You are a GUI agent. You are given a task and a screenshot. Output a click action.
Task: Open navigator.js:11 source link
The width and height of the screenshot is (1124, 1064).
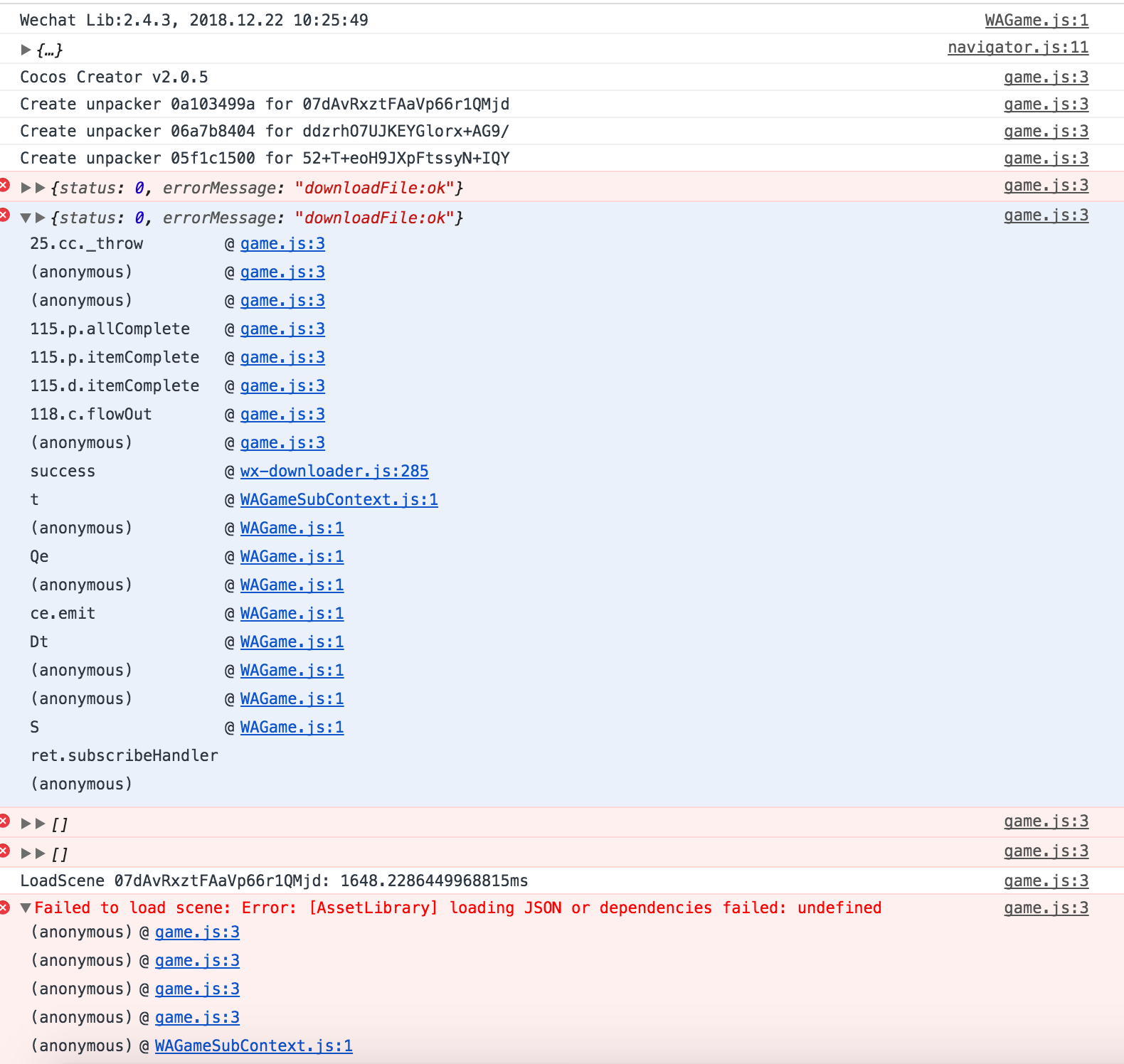tap(1017, 48)
